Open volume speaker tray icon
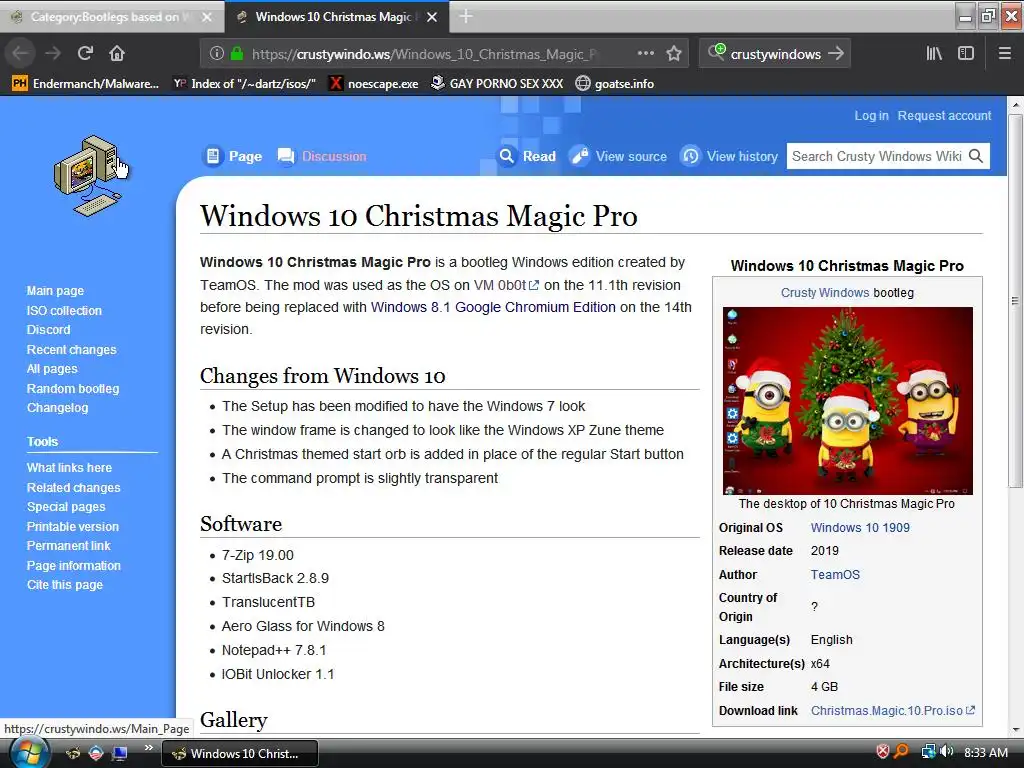This screenshot has height=768, width=1024. click(x=946, y=752)
